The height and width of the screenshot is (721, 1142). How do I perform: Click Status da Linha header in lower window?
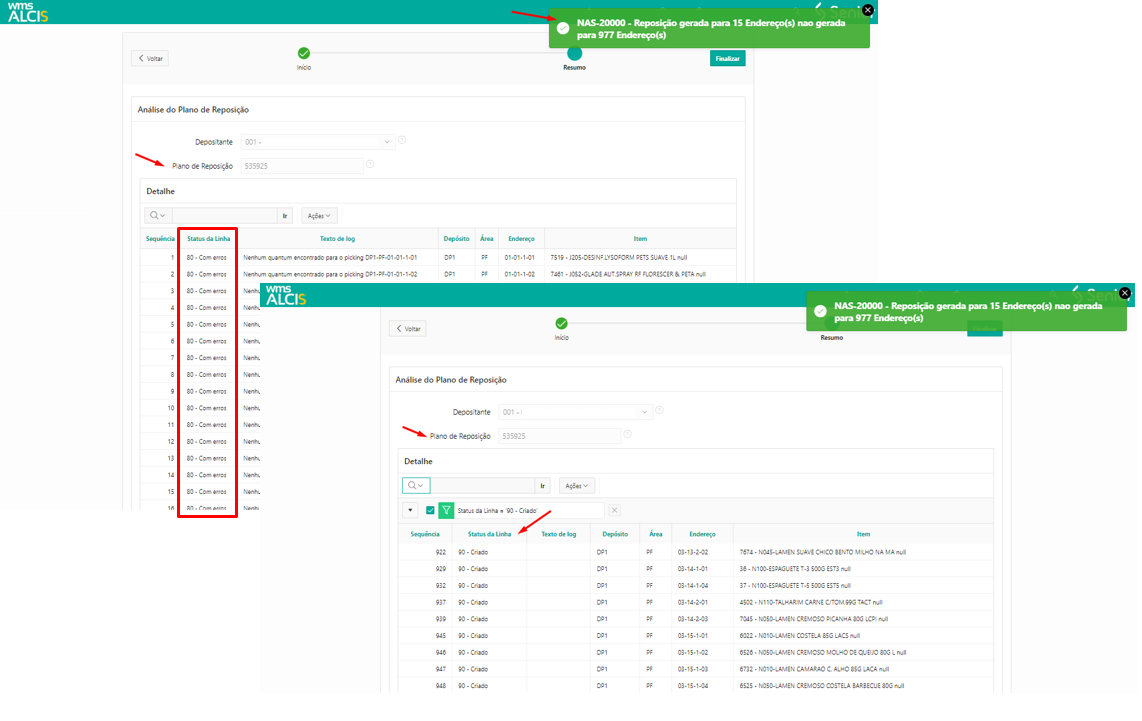pos(489,535)
